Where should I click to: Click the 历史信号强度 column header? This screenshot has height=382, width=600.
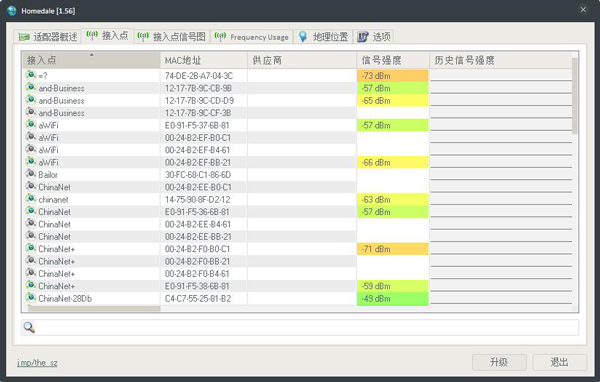point(501,60)
